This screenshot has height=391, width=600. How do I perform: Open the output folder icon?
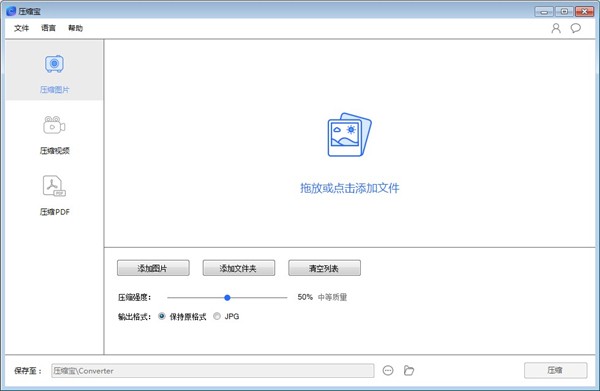(409, 370)
